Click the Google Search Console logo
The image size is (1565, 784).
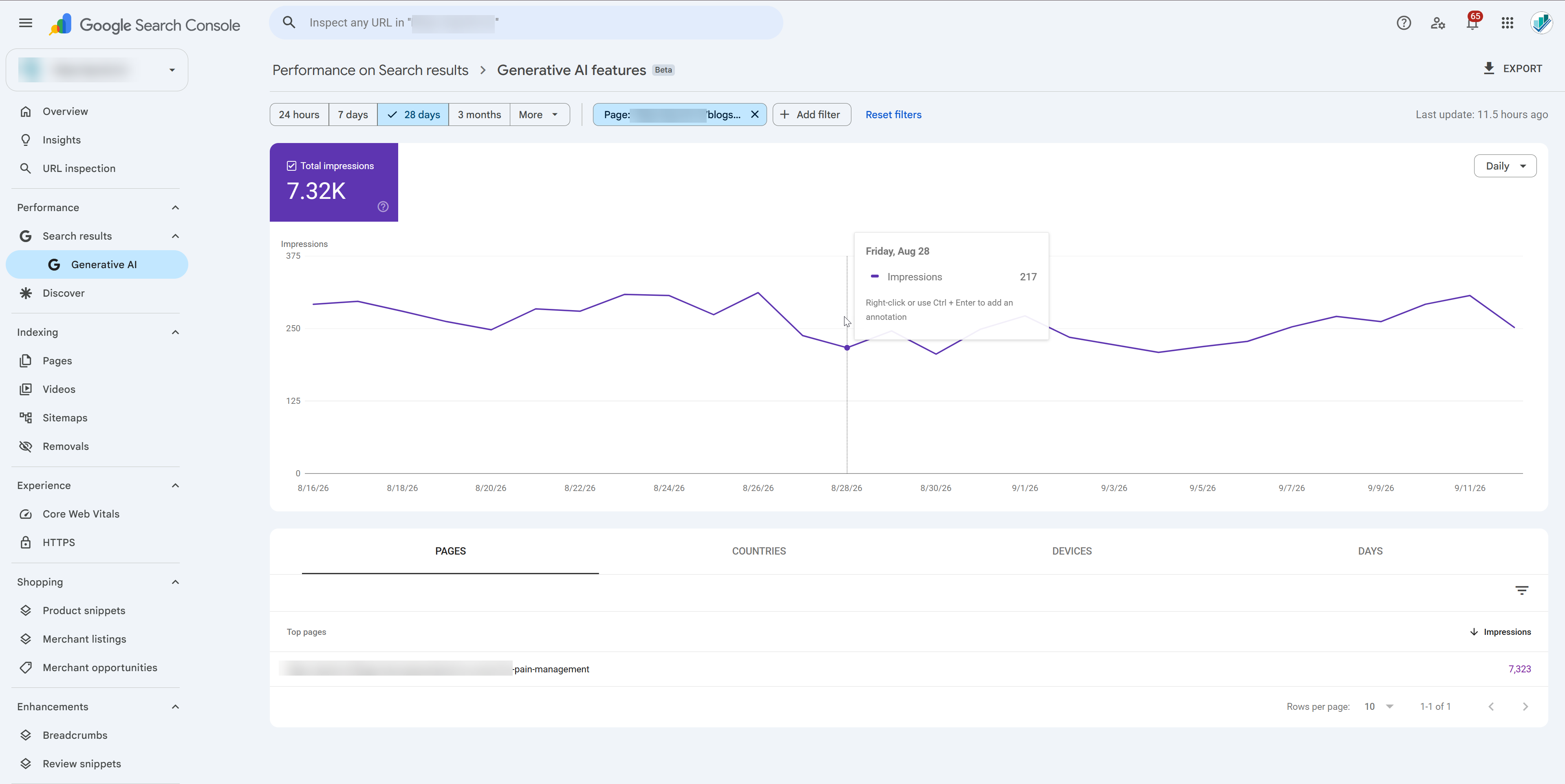[x=145, y=24]
